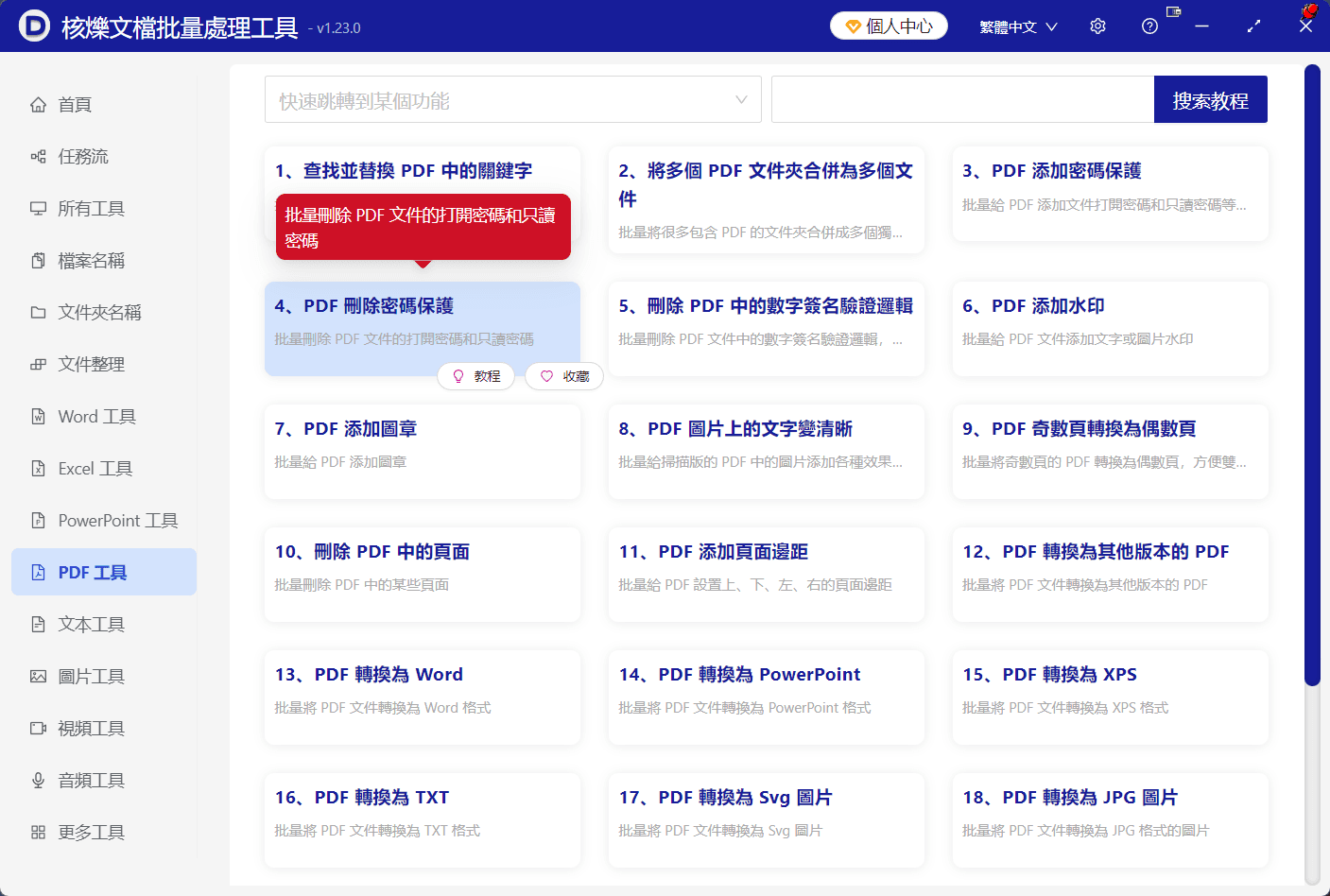
Task: Click the video tools (視頻工具) icon
Action: [38, 729]
